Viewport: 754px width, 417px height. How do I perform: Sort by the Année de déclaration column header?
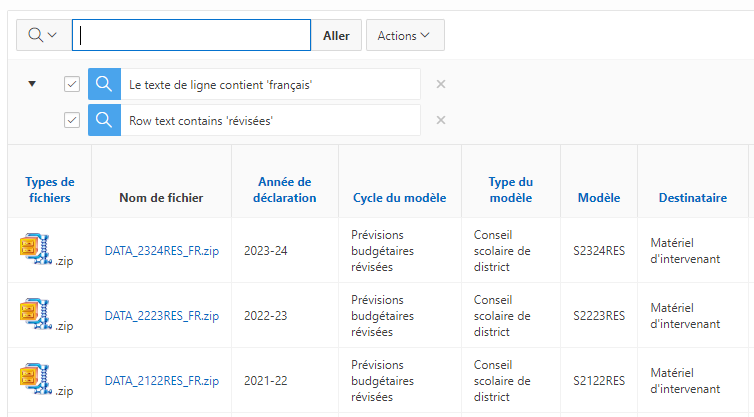tap(284, 189)
